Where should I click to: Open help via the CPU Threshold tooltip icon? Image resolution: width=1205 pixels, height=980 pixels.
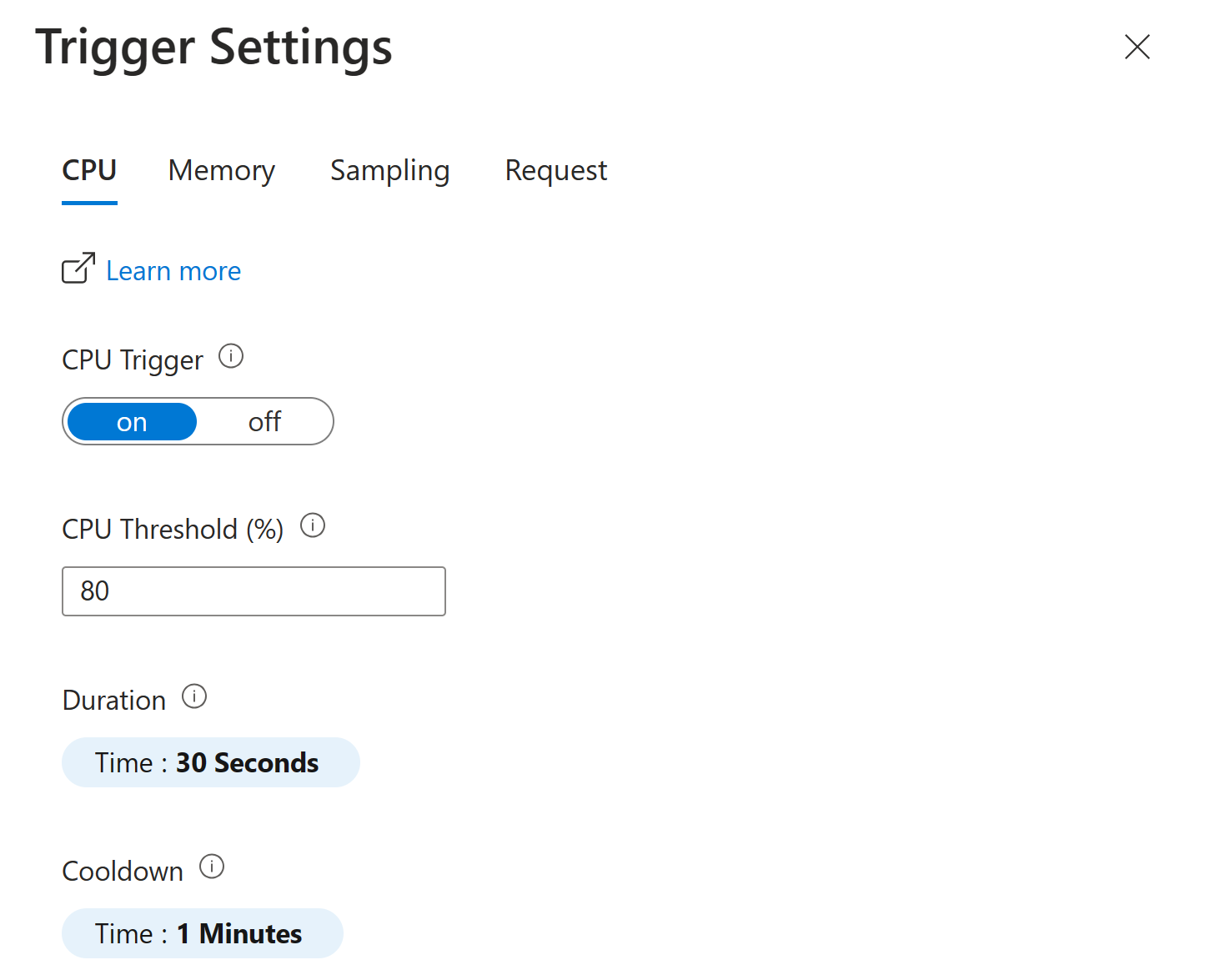point(313,525)
